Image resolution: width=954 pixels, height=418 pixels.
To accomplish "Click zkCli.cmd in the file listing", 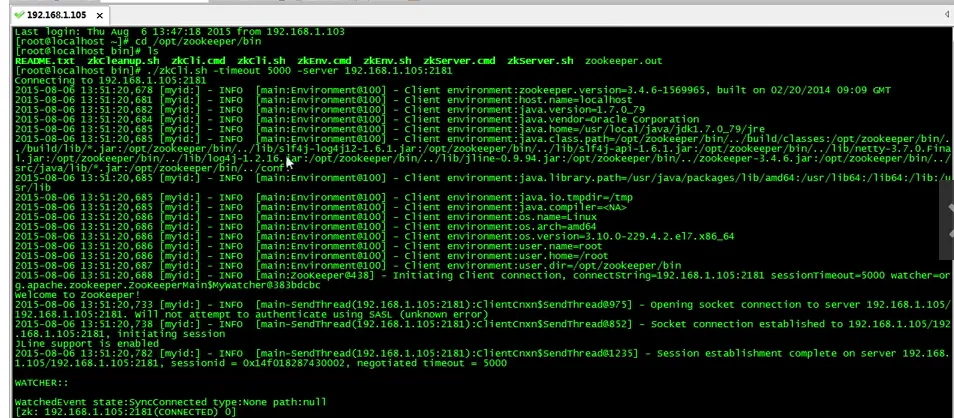I will click(x=198, y=61).
